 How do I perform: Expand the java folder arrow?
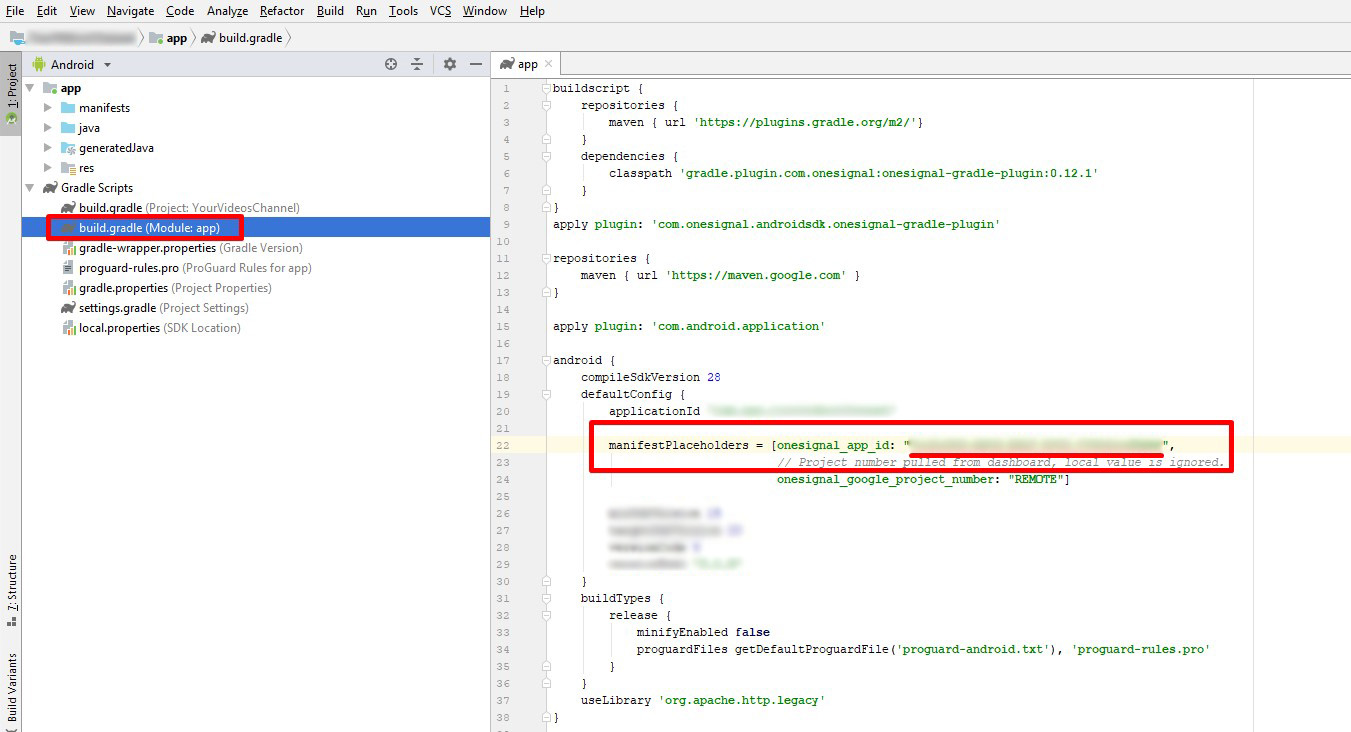pos(48,127)
